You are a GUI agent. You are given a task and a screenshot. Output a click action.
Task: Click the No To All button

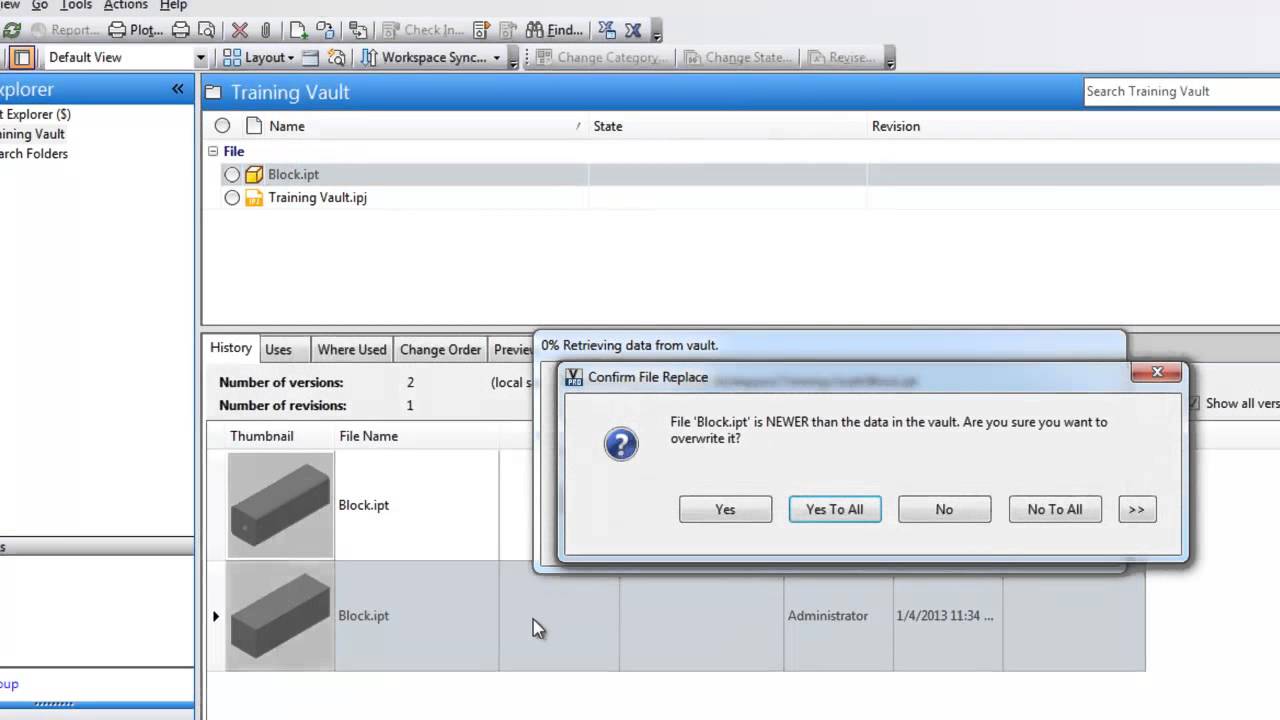(x=1055, y=509)
